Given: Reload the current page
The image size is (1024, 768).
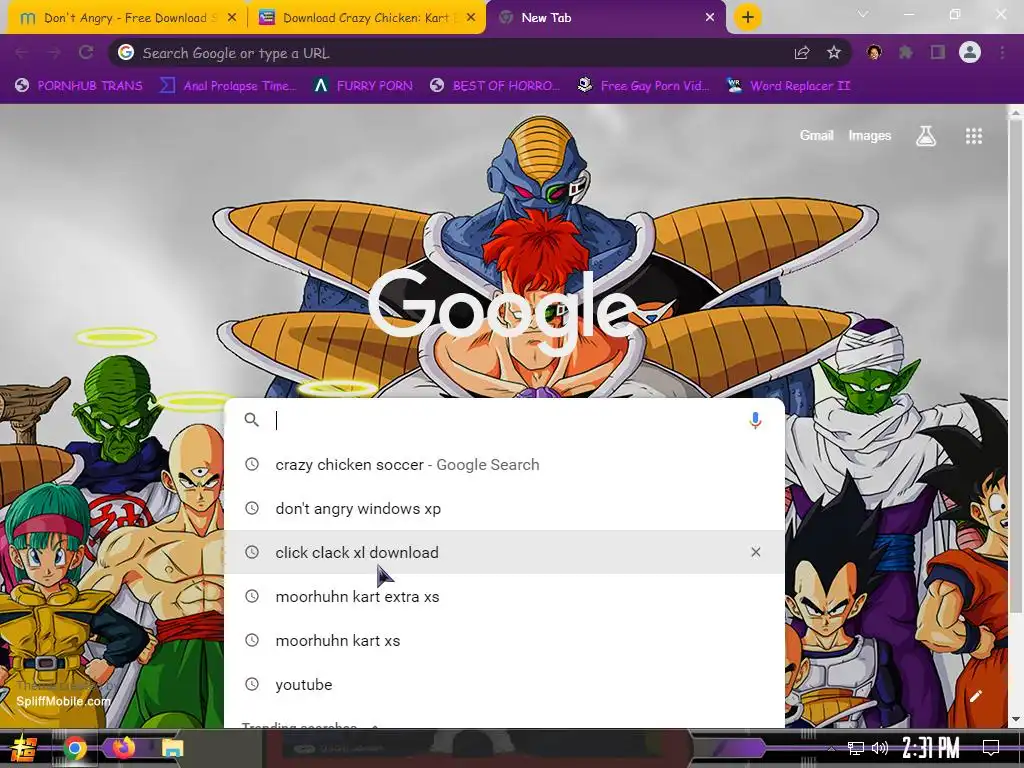Looking at the screenshot, I should (x=86, y=53).
